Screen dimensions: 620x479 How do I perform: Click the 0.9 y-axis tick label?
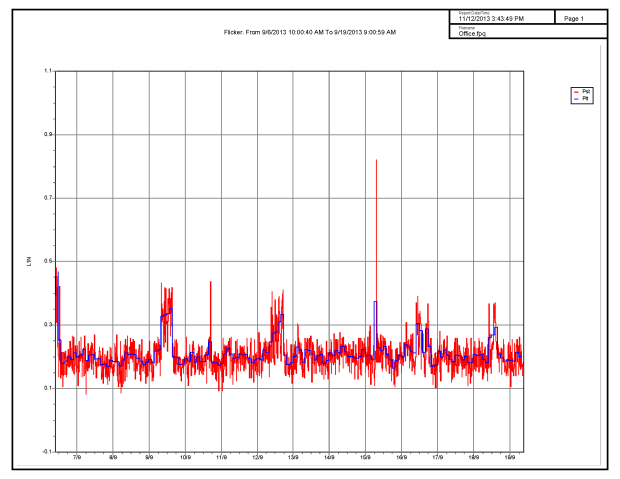[x=48, y=134]
